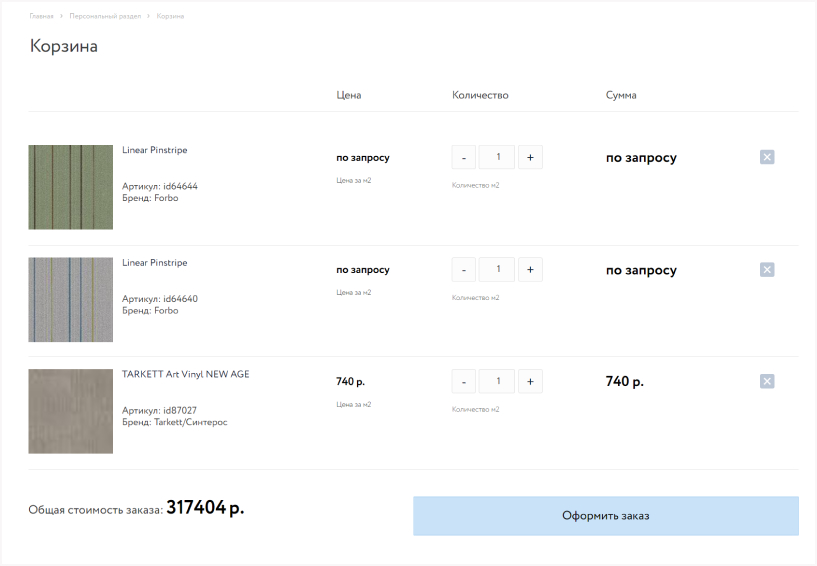Image resolution: width=817 pixels, height=566 pixels.
Task: Decrease TARKETT Art Vinyl quantity
Action: 464,381
